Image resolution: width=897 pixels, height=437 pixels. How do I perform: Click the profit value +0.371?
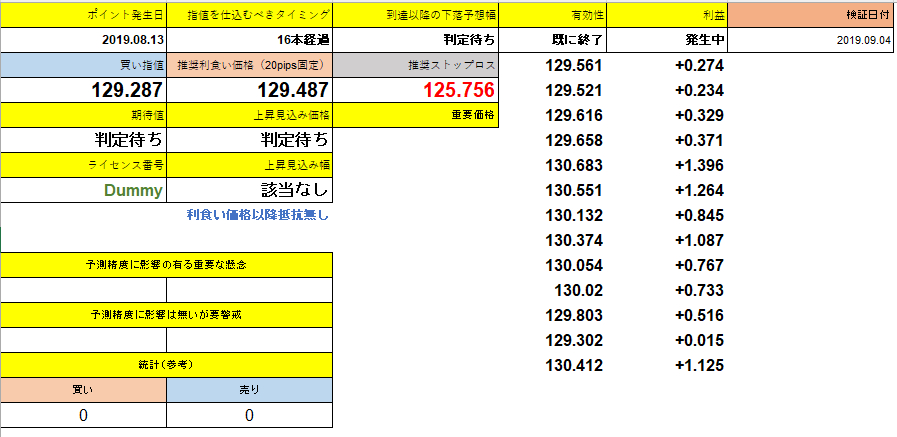(x=699, y=141)
